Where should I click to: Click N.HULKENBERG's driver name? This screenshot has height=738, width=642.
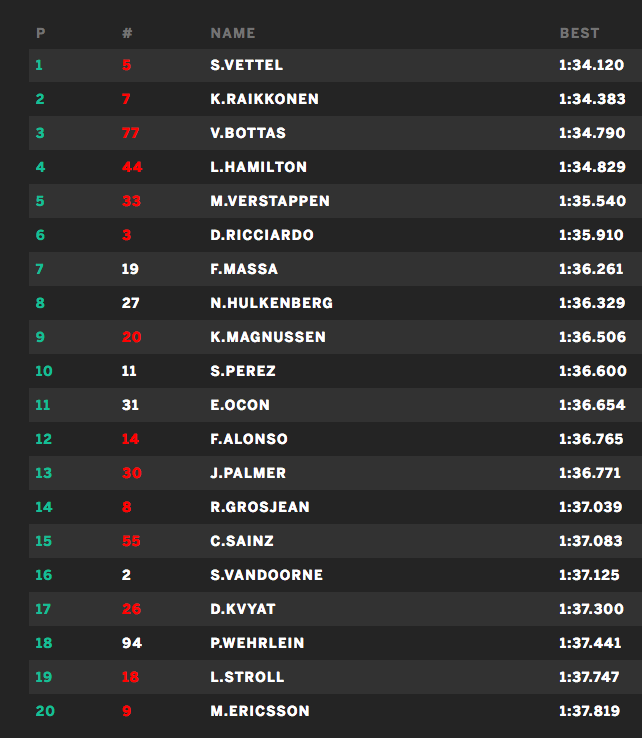click(271, 303)
